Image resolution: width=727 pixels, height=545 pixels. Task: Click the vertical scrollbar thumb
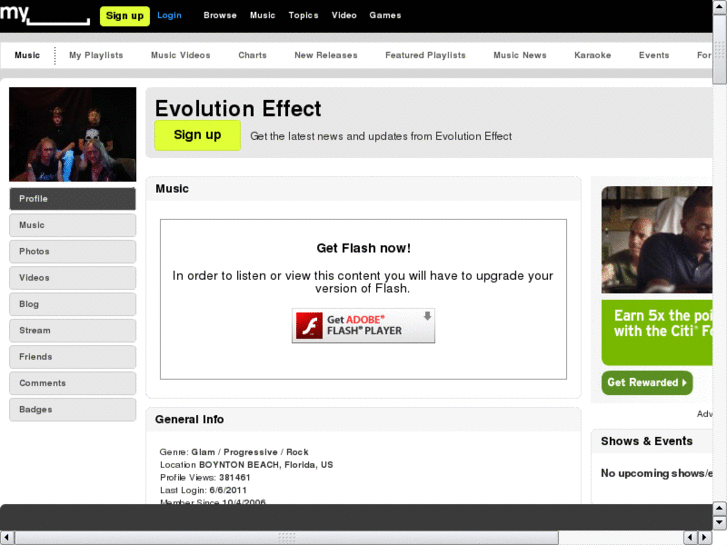tap(720, 49)
